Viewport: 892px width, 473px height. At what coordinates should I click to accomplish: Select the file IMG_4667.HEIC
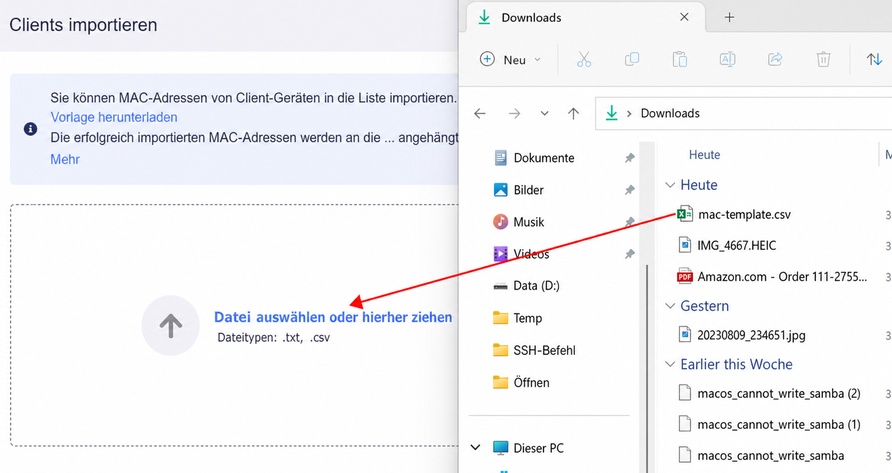[736, 245]
